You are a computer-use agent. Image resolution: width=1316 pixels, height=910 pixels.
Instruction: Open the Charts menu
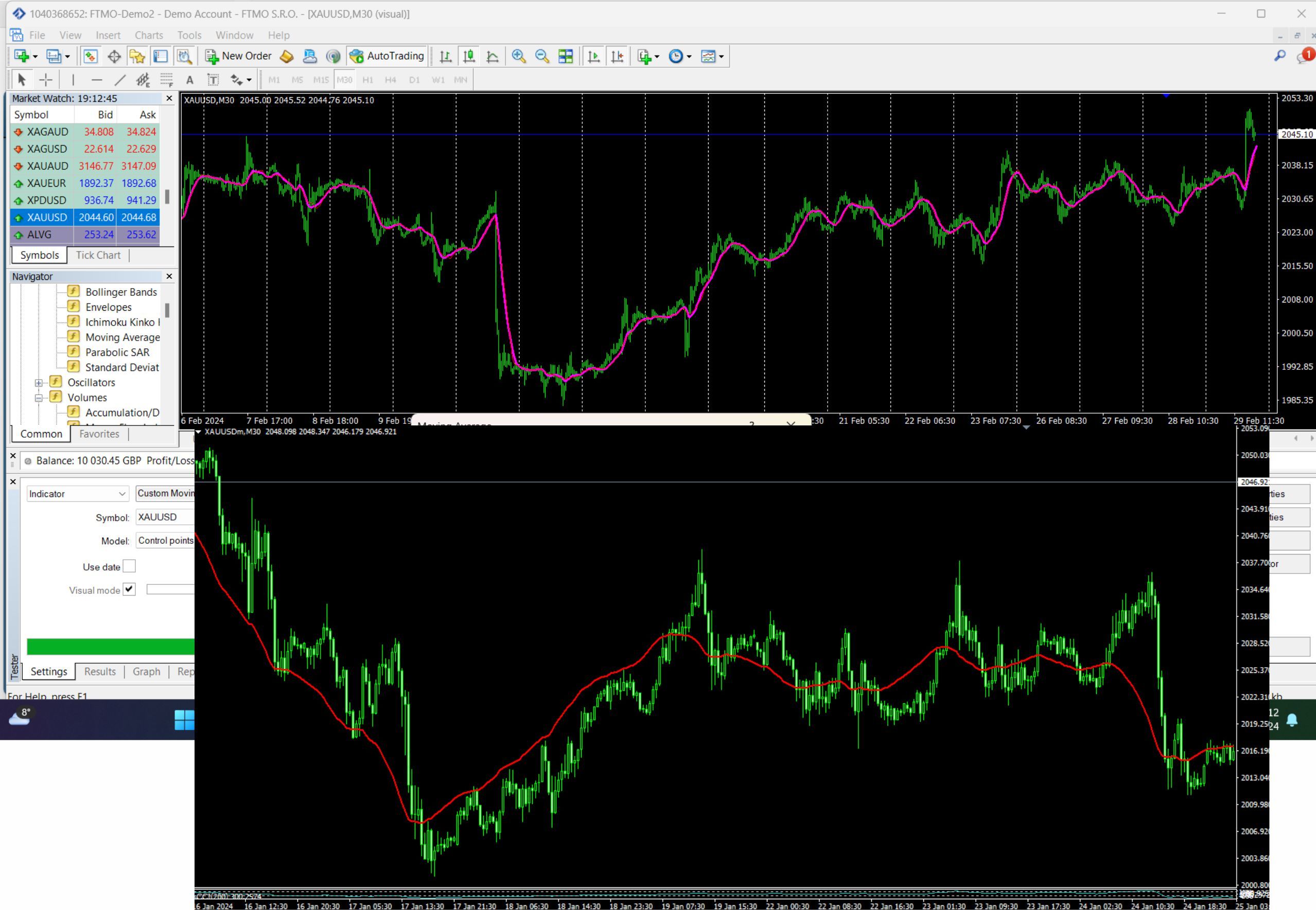tap(149, 35)
